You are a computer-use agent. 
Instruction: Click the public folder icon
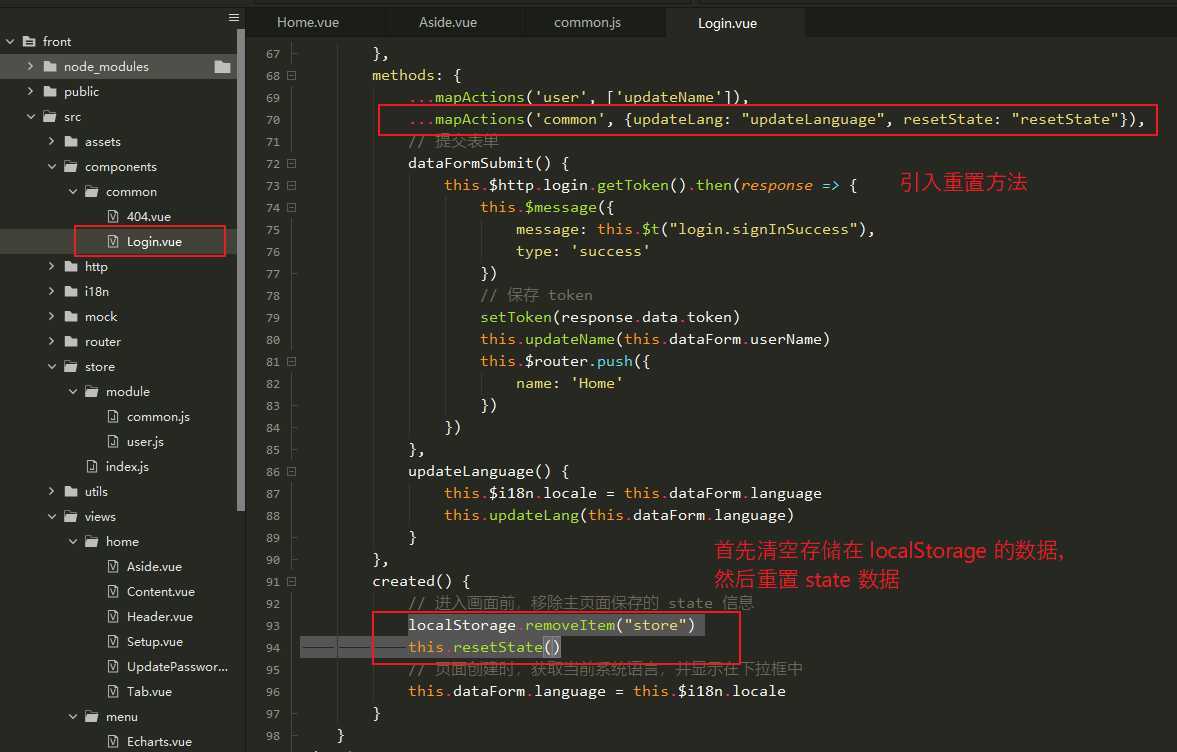click(50, 92)
